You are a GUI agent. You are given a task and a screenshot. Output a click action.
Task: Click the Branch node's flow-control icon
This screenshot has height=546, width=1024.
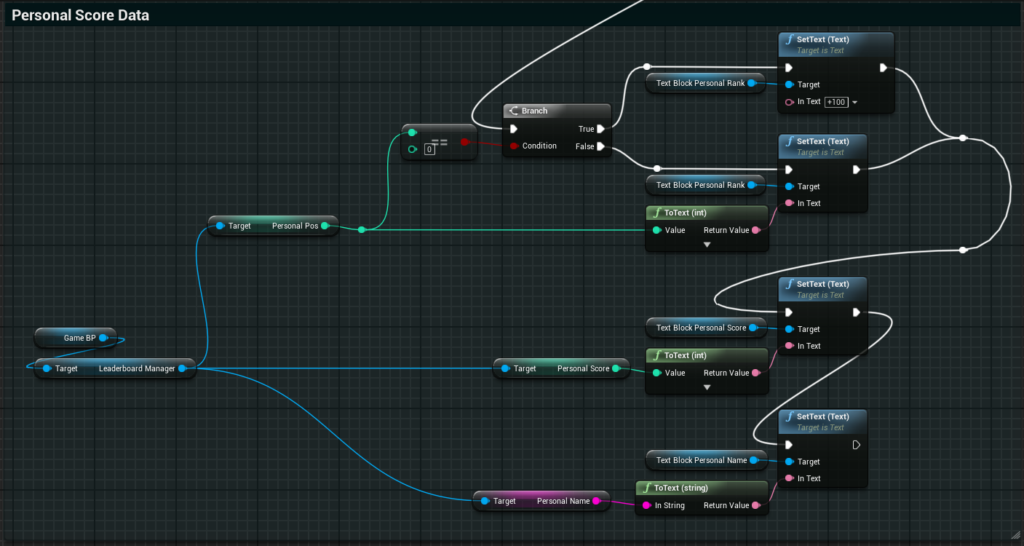pyautogui.click(x=513, y=111)
